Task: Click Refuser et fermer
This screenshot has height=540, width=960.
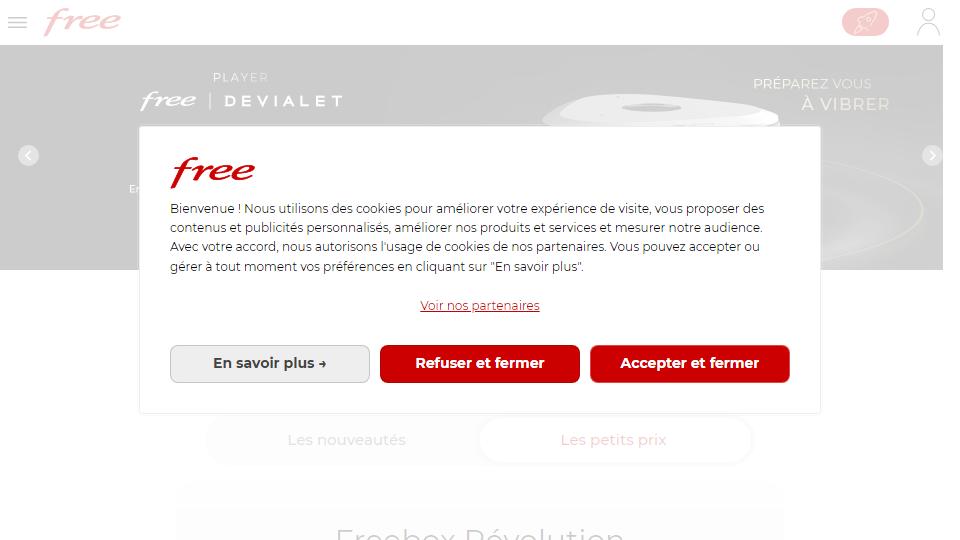Action: 479,364
